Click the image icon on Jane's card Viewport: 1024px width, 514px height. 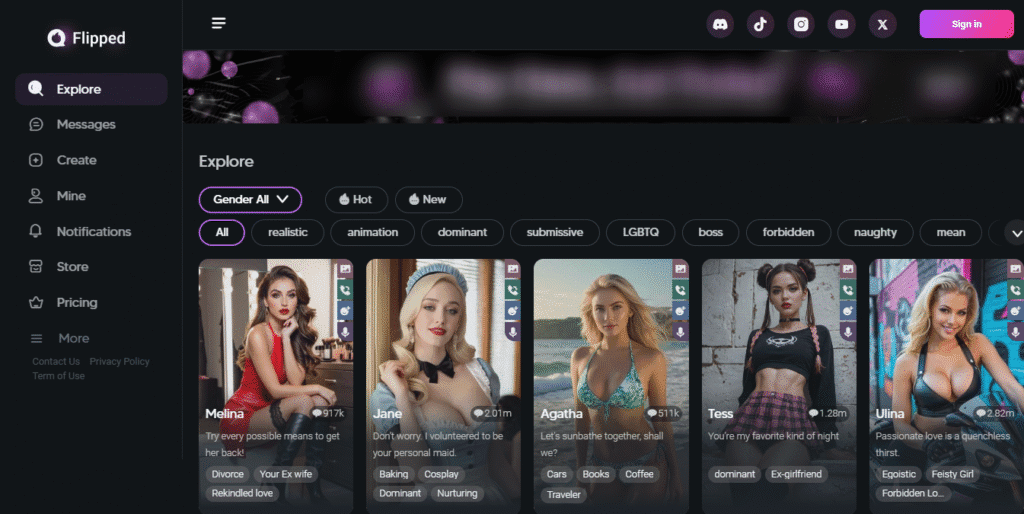point(513,268)
